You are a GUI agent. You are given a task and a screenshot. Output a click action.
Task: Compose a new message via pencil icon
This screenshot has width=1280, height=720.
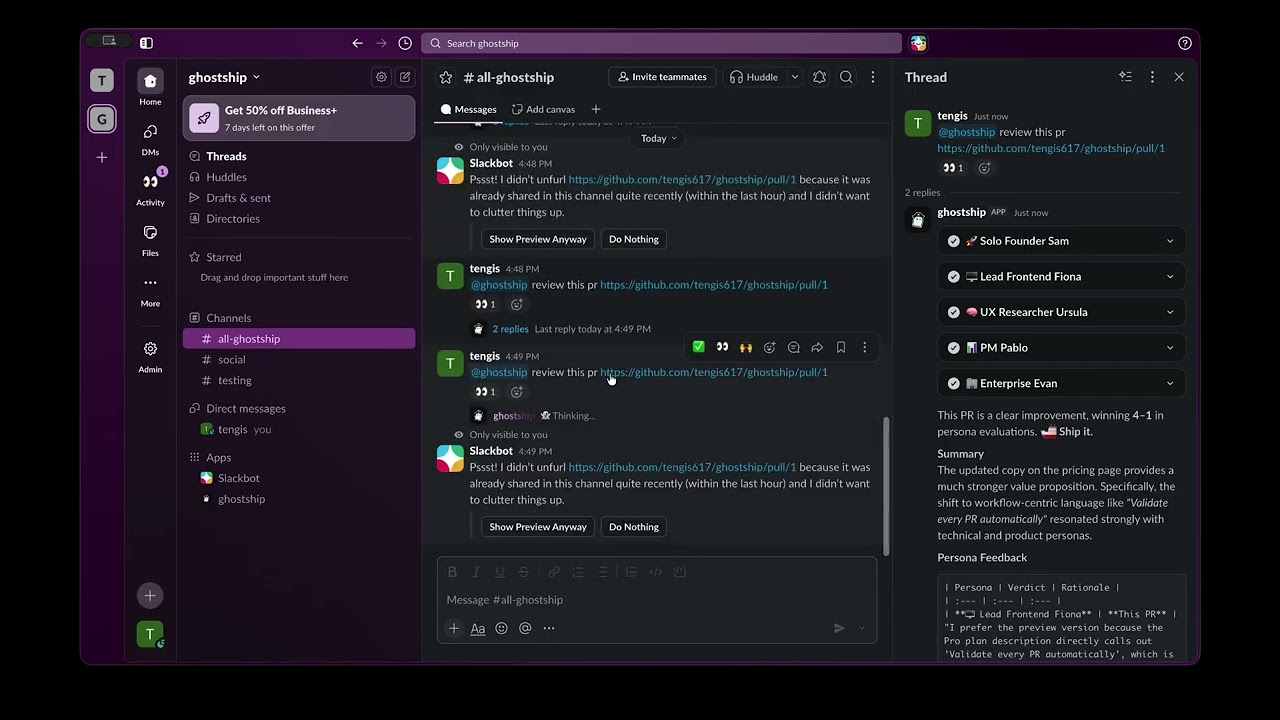click(x=405, y=77)
